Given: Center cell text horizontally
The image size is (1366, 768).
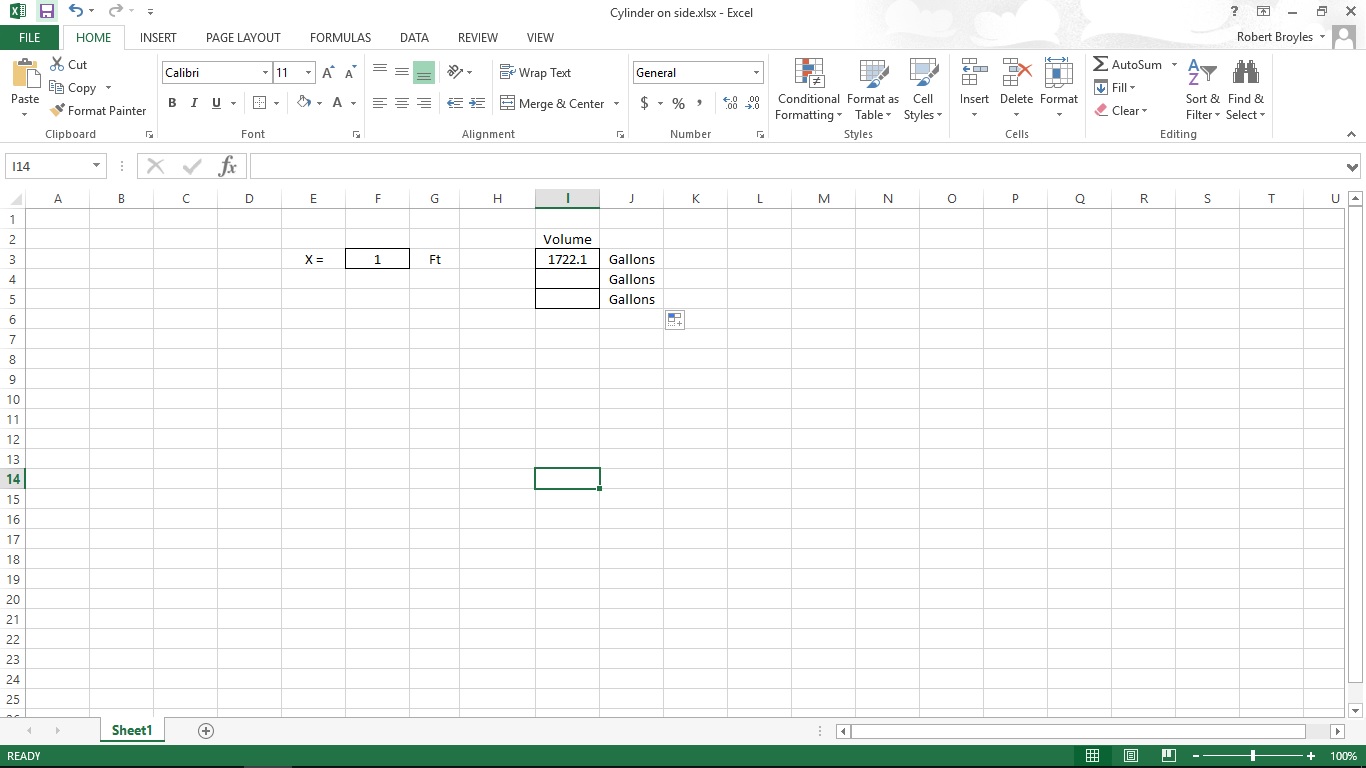Looking at the screenshot, I should (402, 103).
